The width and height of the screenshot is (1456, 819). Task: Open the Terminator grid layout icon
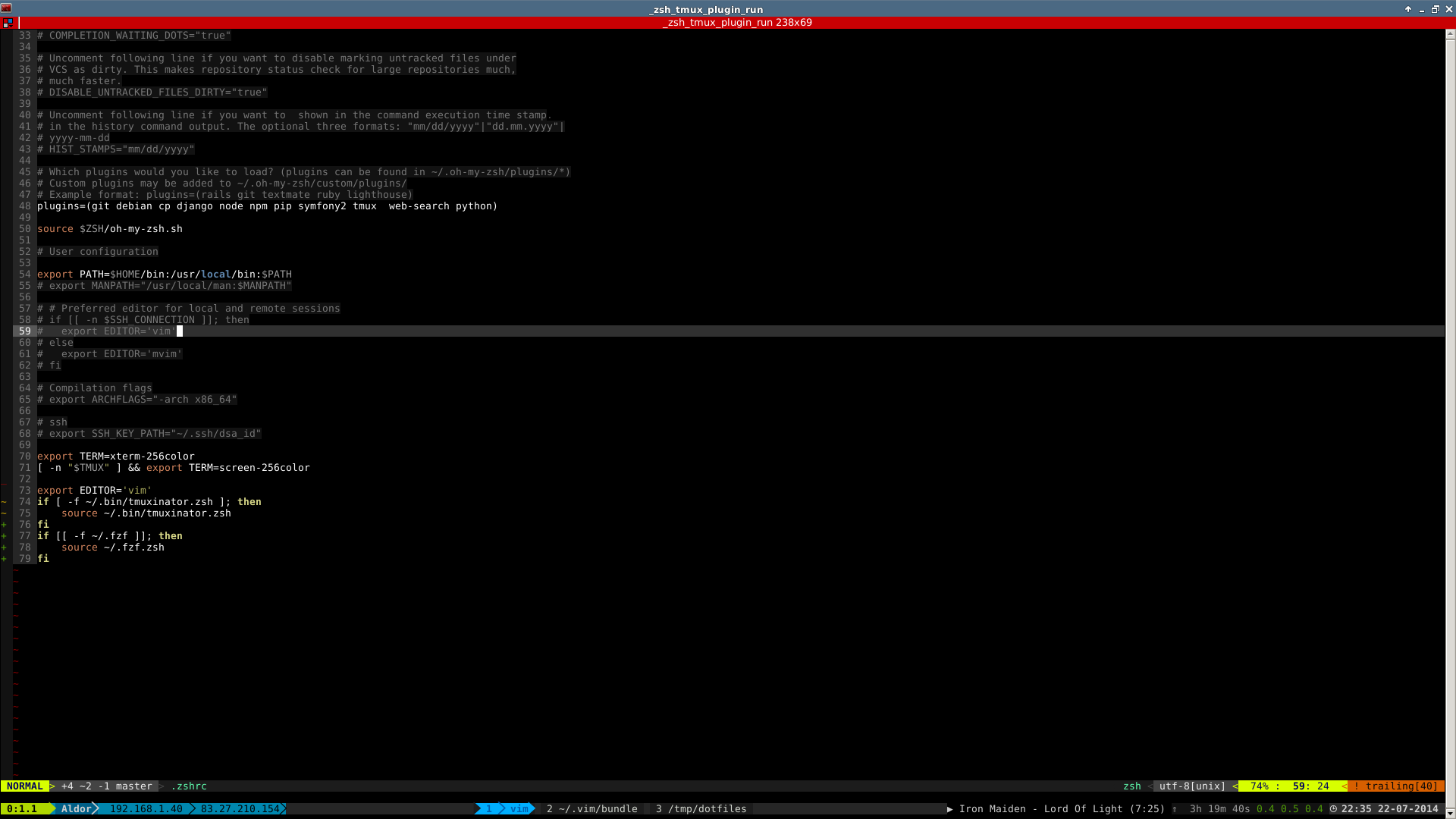tap(8, 23)
